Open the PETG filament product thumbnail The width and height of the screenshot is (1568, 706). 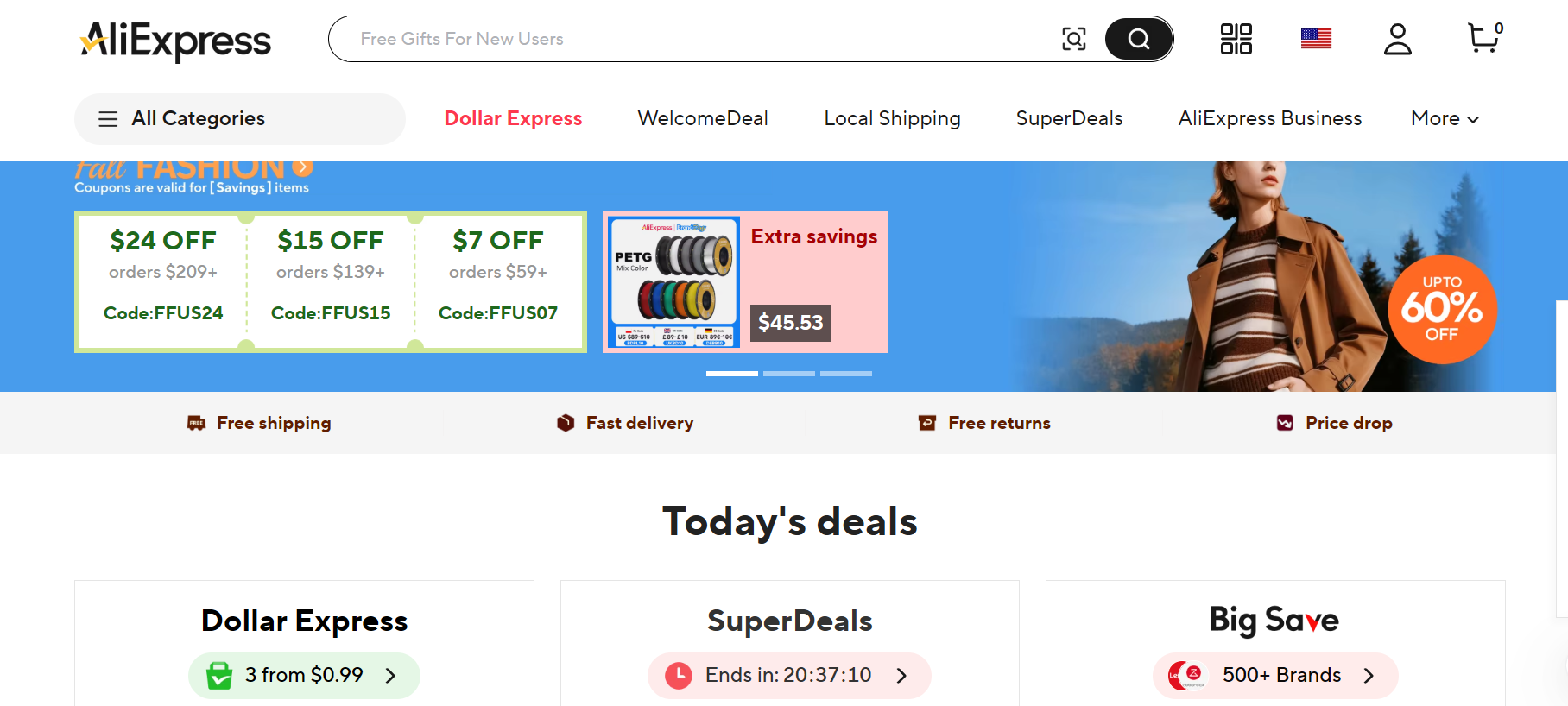point(673,282)
